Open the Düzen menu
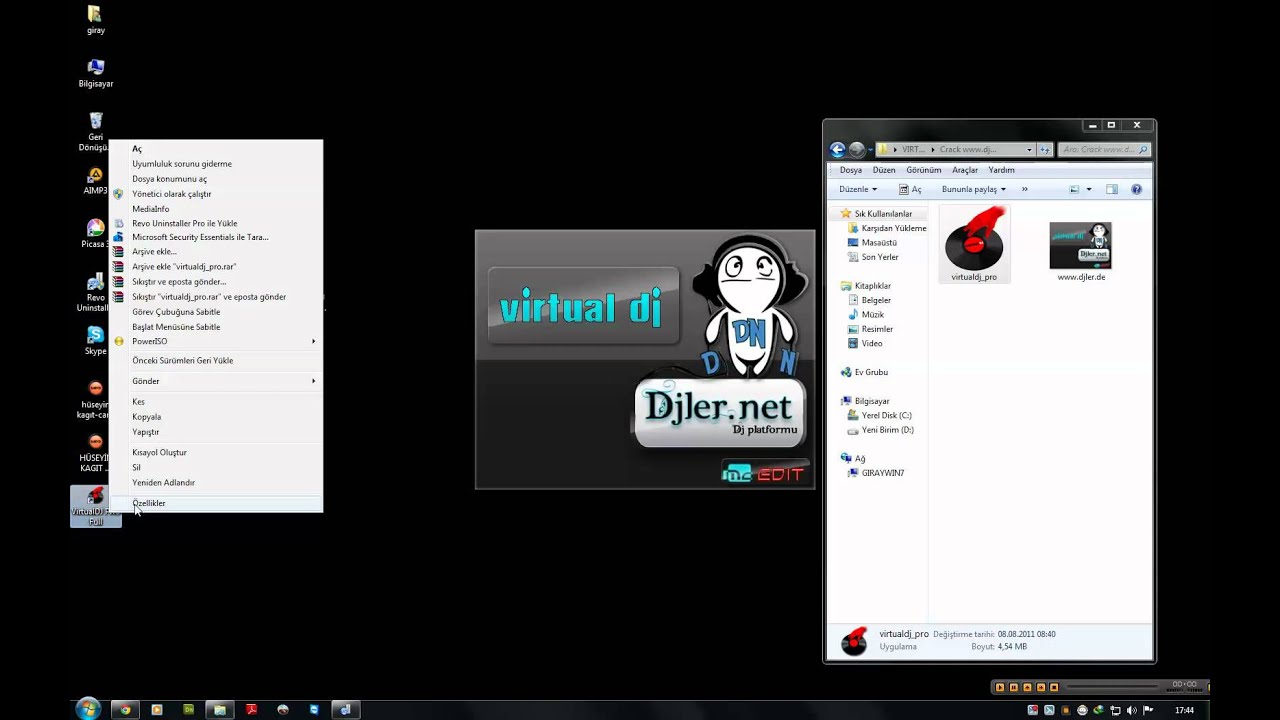 (884, 170)
